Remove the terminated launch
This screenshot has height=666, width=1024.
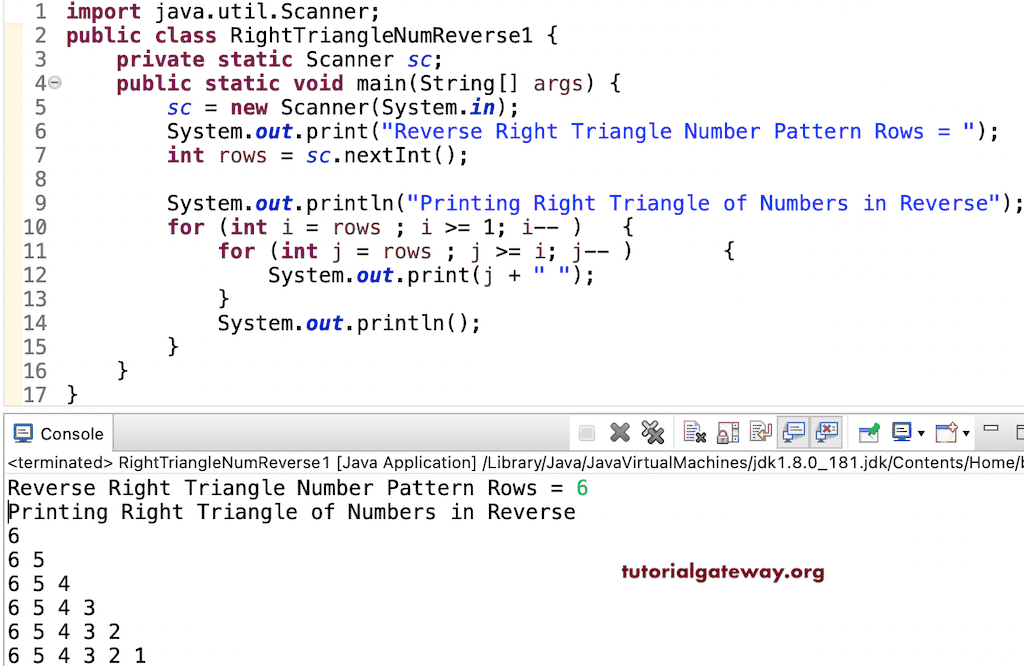pyautogui.click(x=619, y=433)
